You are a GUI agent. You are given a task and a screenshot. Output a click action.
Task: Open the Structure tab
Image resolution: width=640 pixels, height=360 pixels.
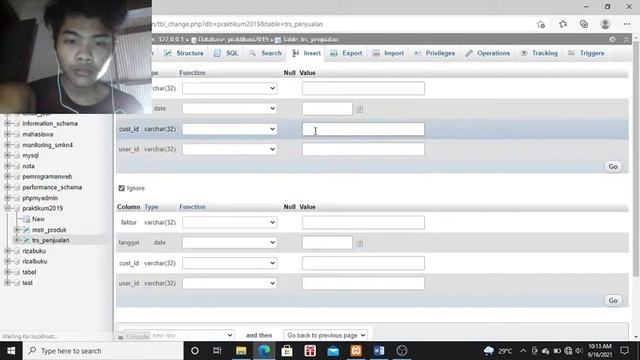pyautogui.click(x=184, y=53)
